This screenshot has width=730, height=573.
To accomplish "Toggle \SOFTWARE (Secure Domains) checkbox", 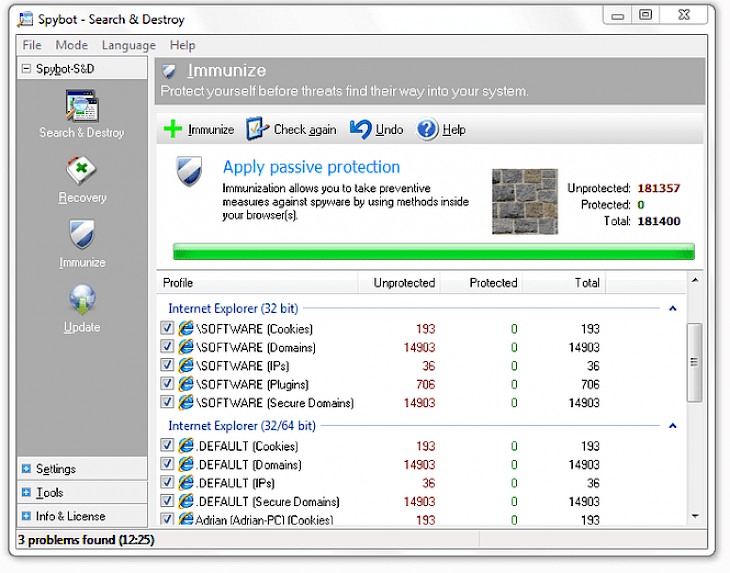I will pos(167,402).
